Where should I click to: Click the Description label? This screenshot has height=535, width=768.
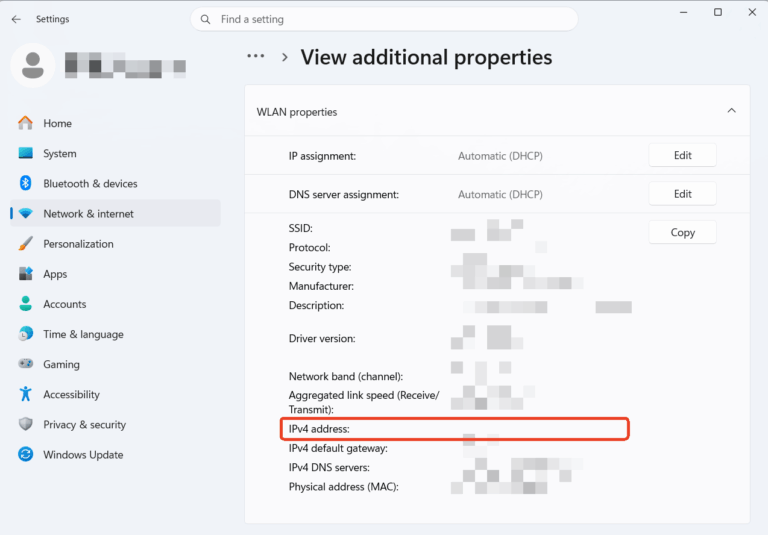[316, 306]
